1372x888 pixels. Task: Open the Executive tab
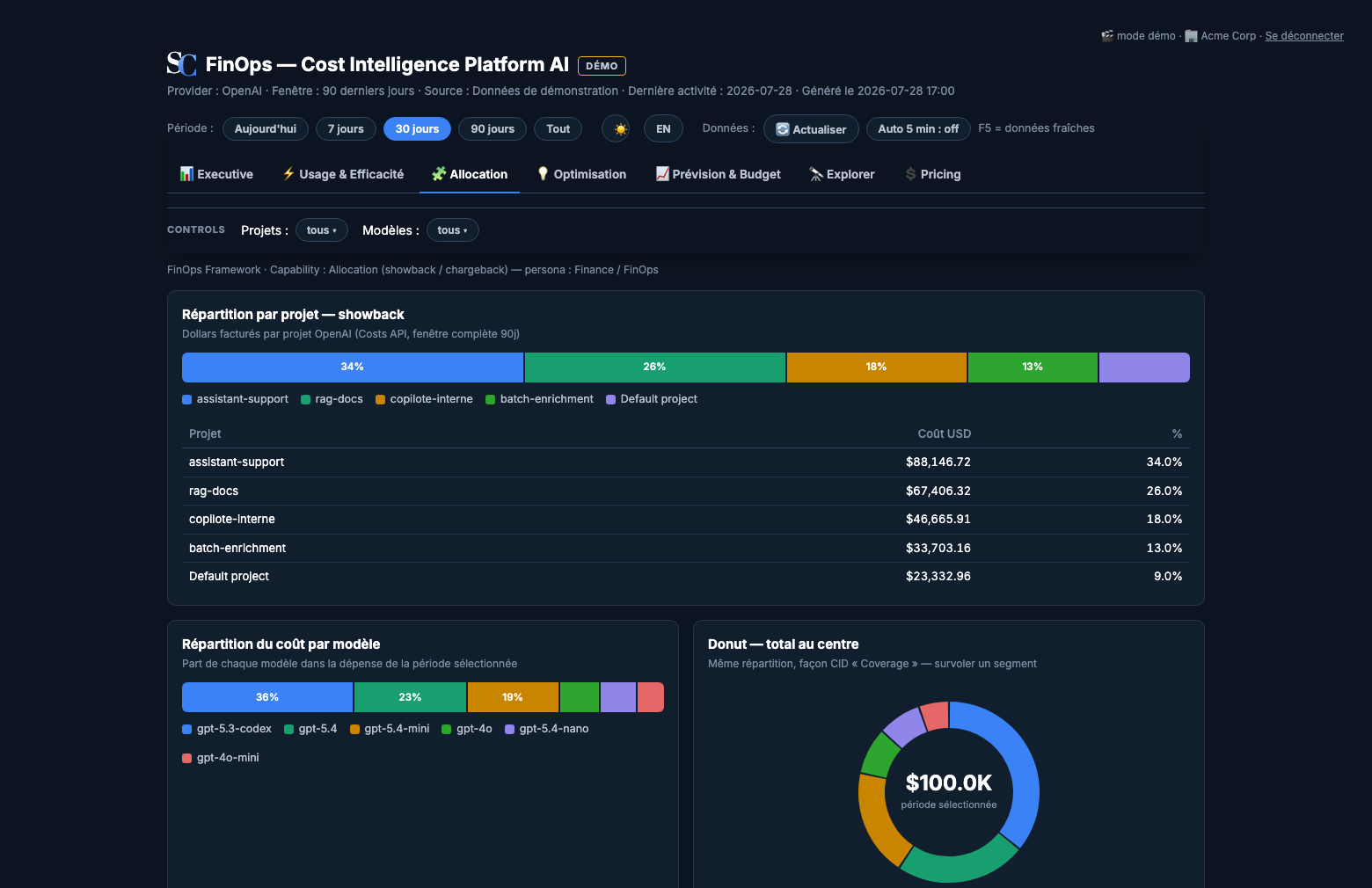[x=216, y=174]
